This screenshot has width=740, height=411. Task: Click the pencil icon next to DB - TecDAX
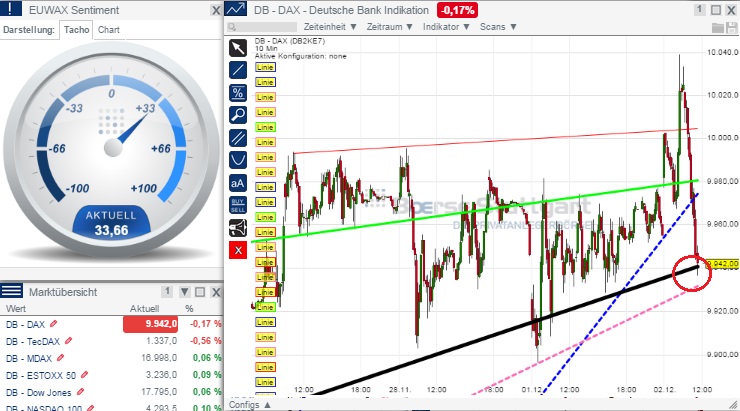[69, 340]
